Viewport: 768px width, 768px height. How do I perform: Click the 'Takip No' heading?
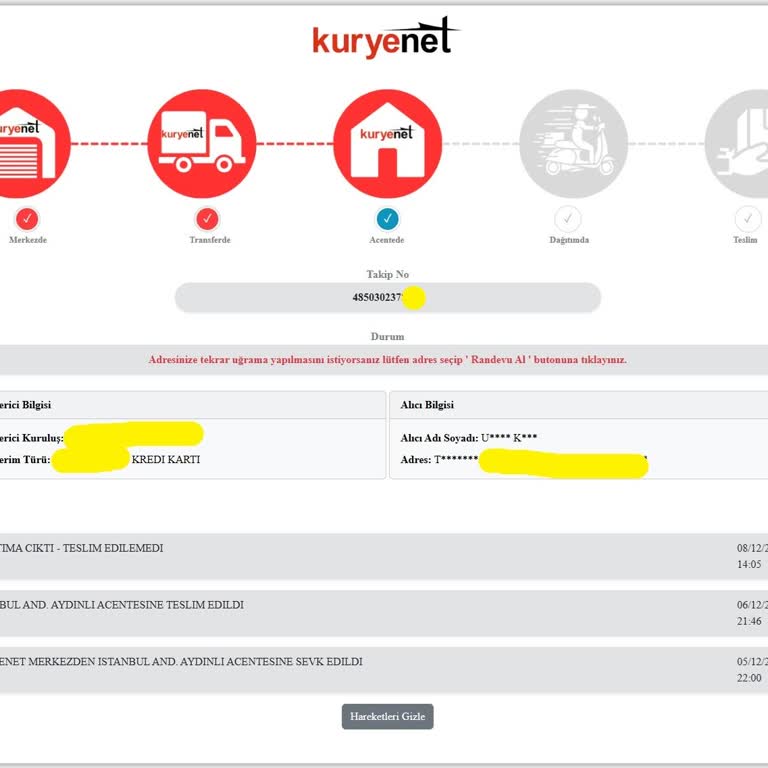point(387,274)
